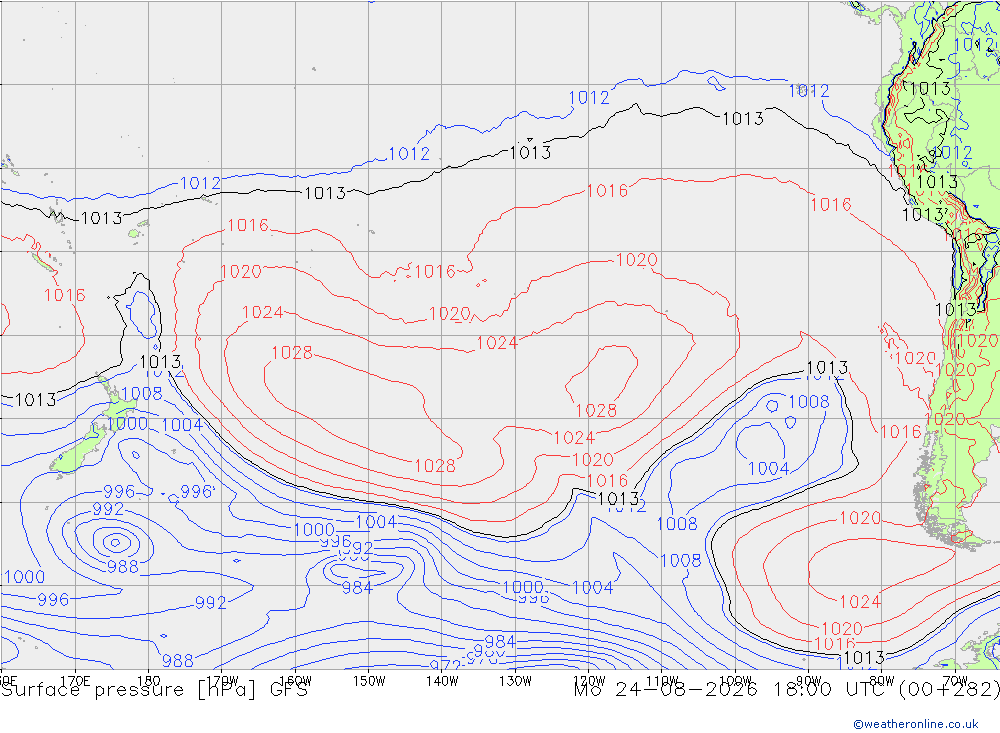
Task: Click the 140W longitude axis label
Action: coord(442,681)
